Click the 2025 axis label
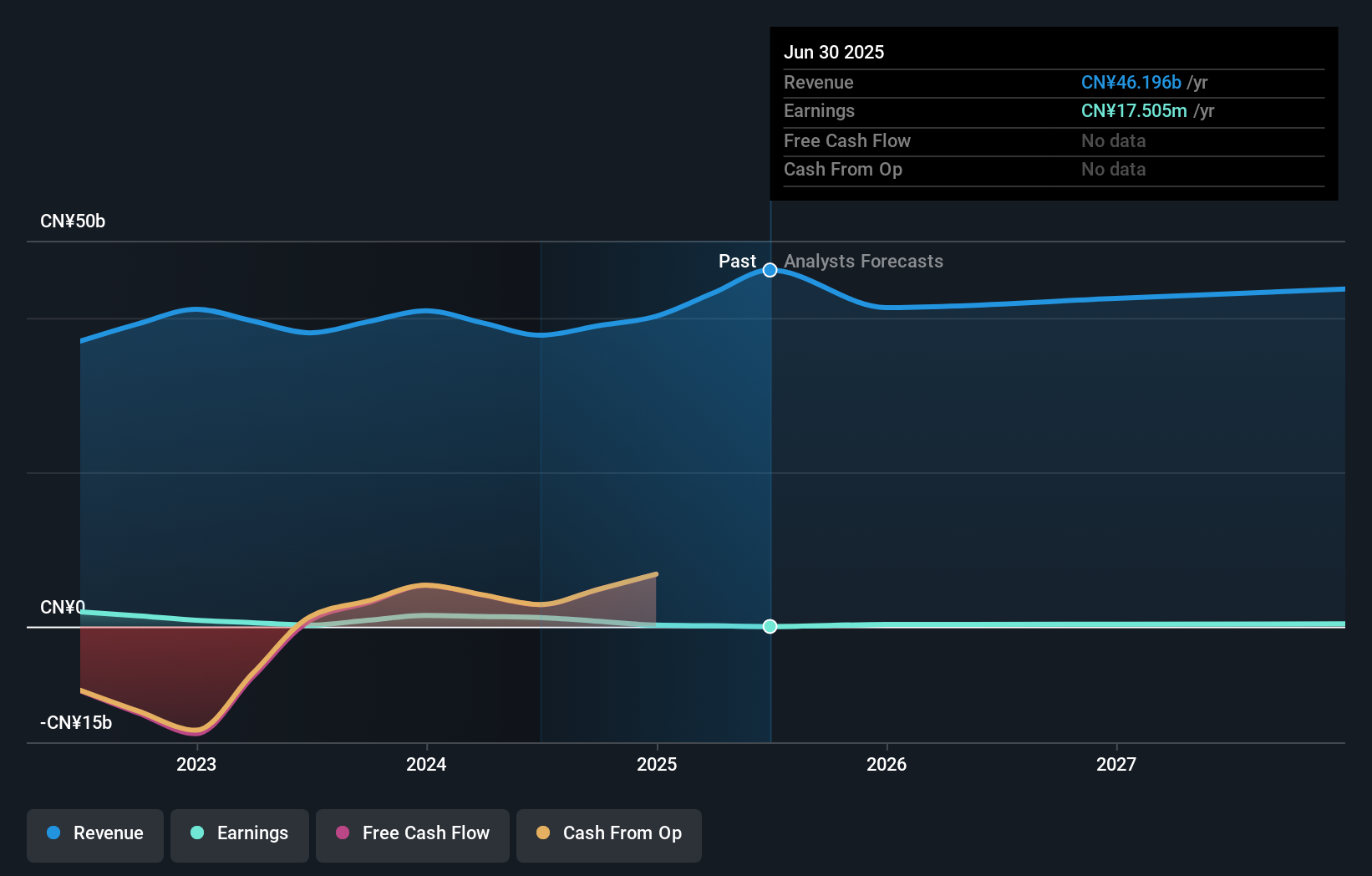Viewport: 1372px width, 876px height. 657,764
